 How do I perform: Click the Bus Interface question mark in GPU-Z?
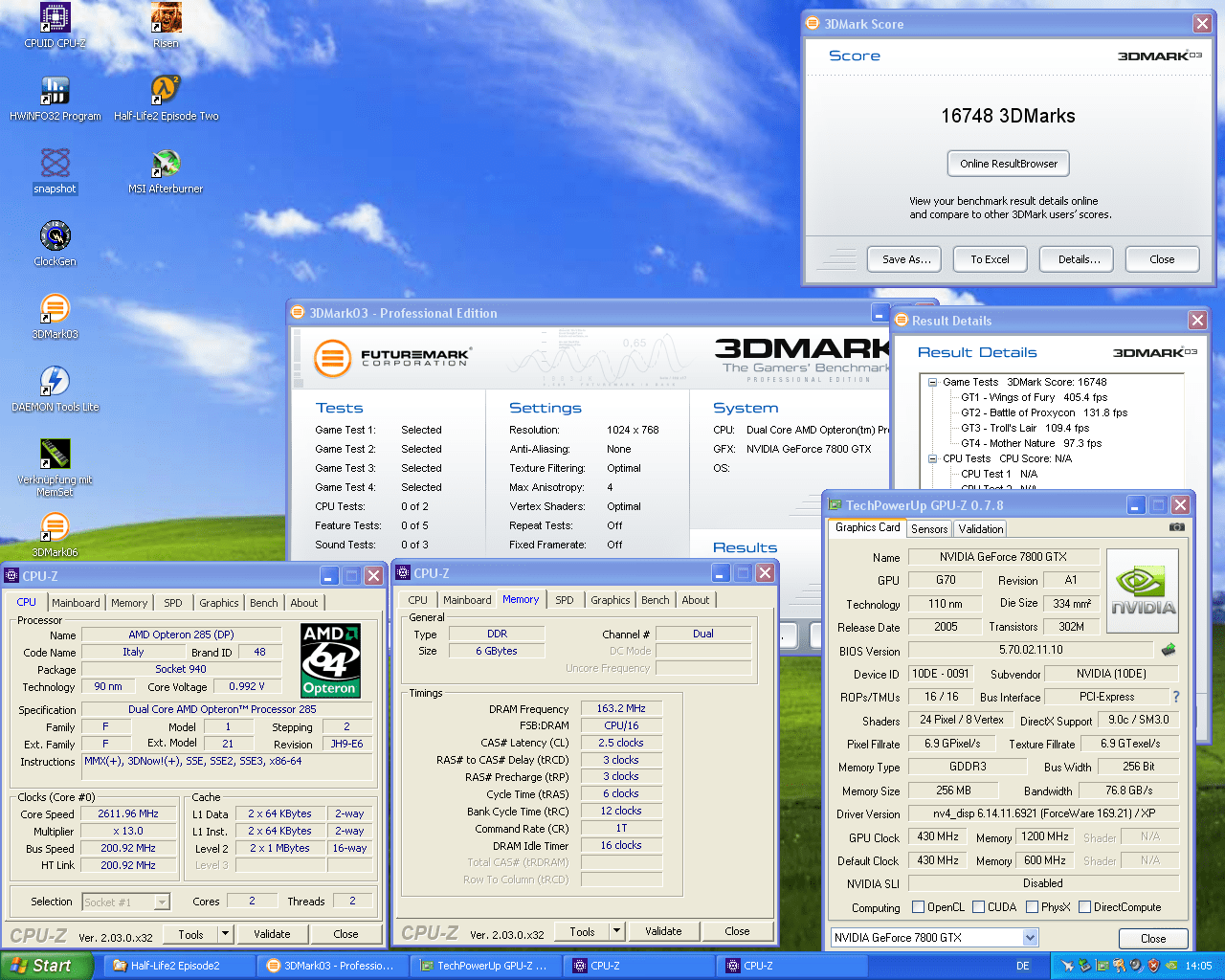(1176, 697)
